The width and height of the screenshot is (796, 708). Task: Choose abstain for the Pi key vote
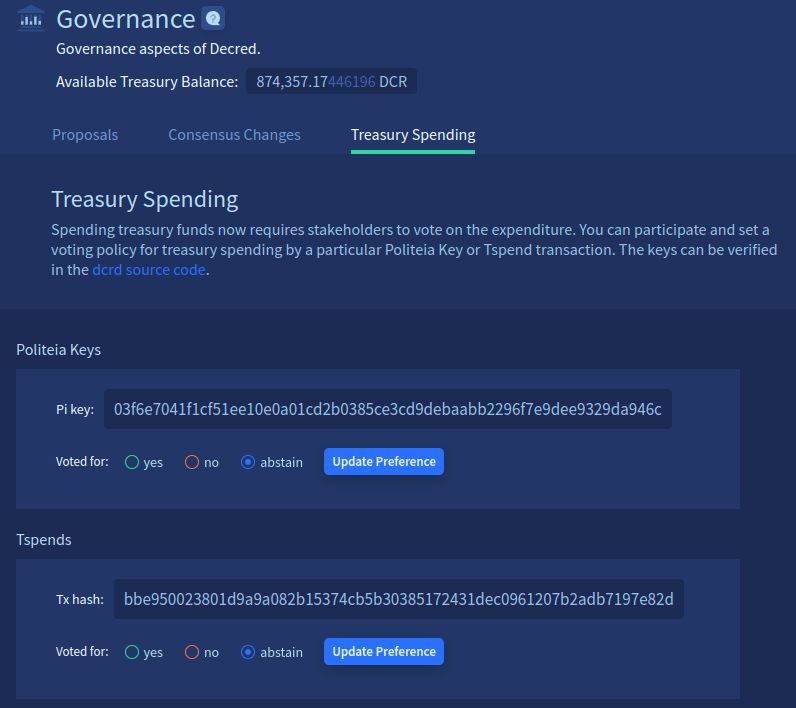[248, 462]
